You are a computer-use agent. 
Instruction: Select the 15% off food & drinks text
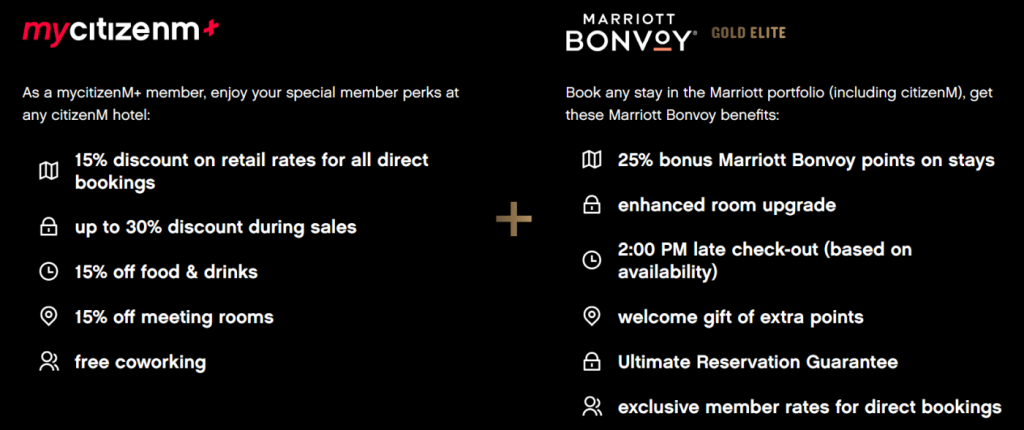[167, 272]
